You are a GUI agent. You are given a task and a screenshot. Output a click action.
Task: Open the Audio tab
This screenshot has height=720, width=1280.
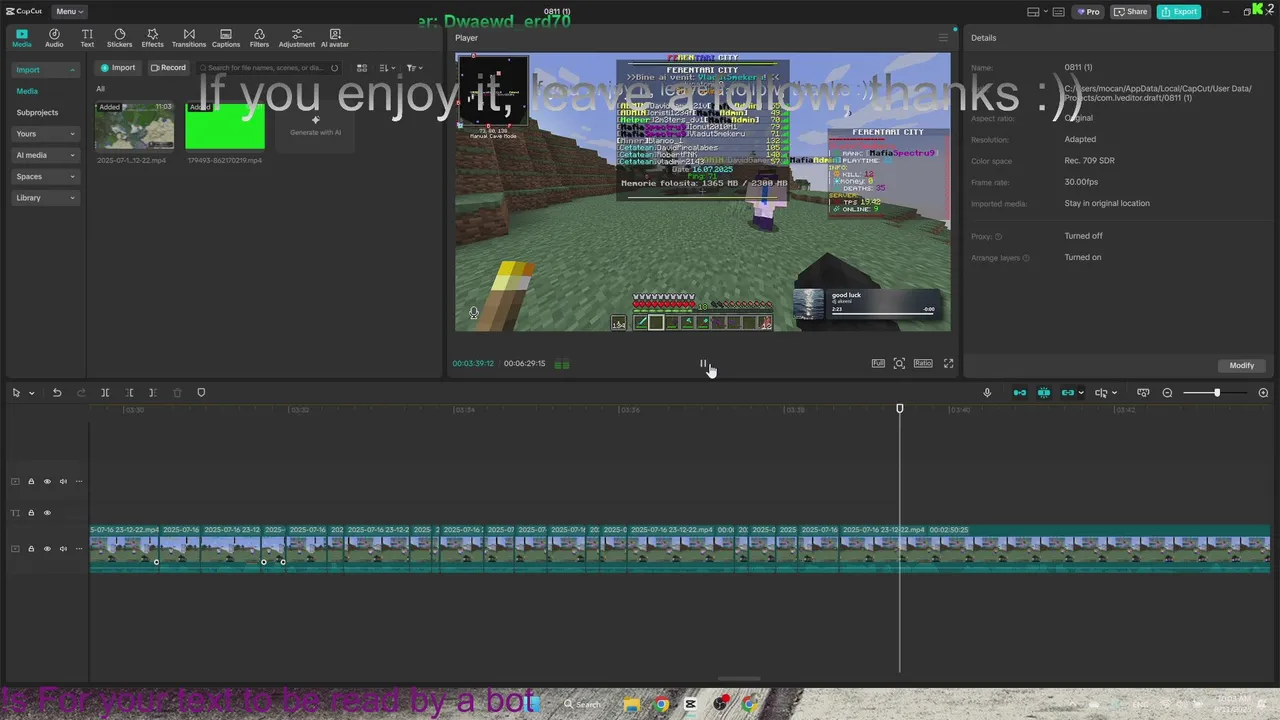(54, 38)
